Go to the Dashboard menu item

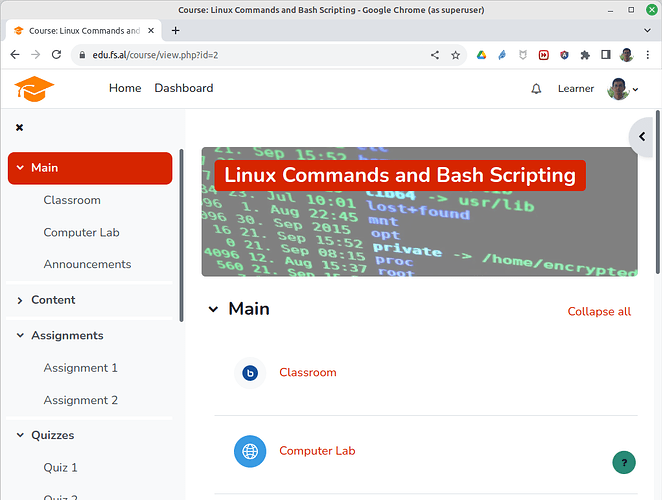click(x=183, y=88)
